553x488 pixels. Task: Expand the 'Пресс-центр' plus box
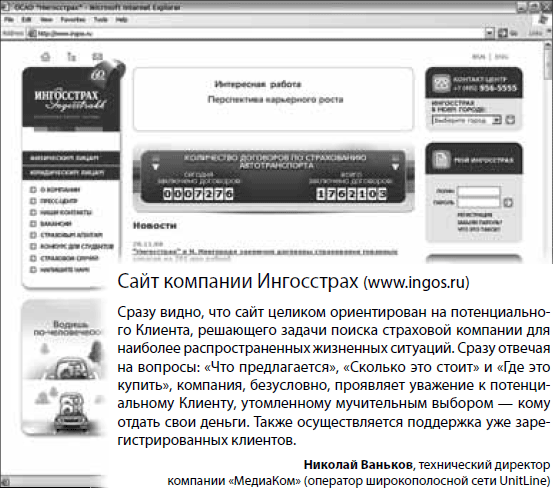point(33,201)
